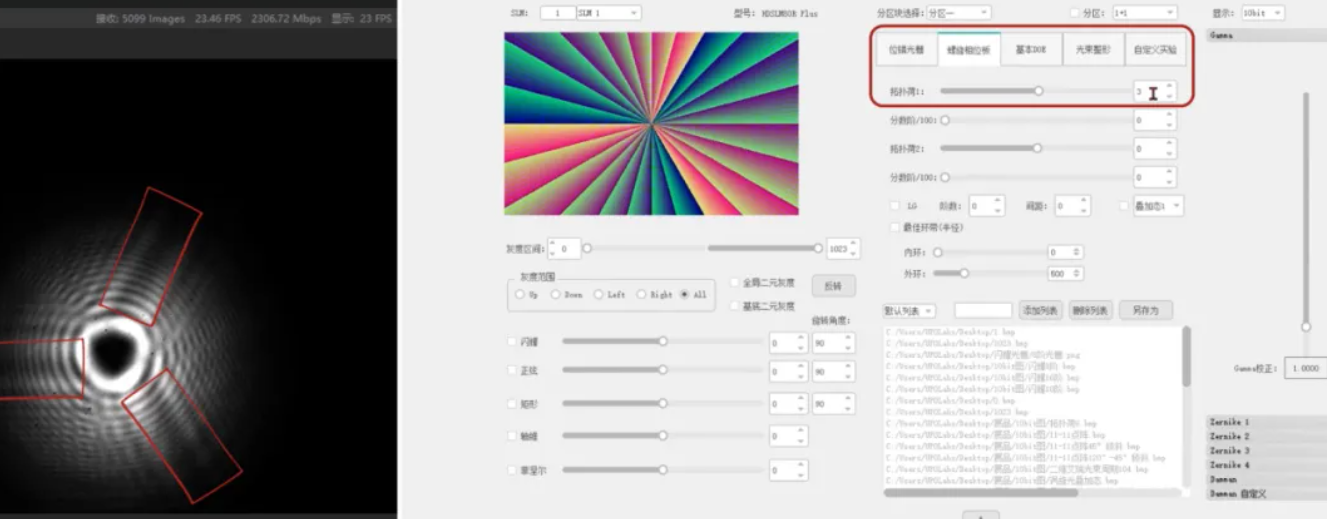The image size is (1327, 519).
Task: Open the 自定义实验 tab
Action: click(x=1153, y=49)
